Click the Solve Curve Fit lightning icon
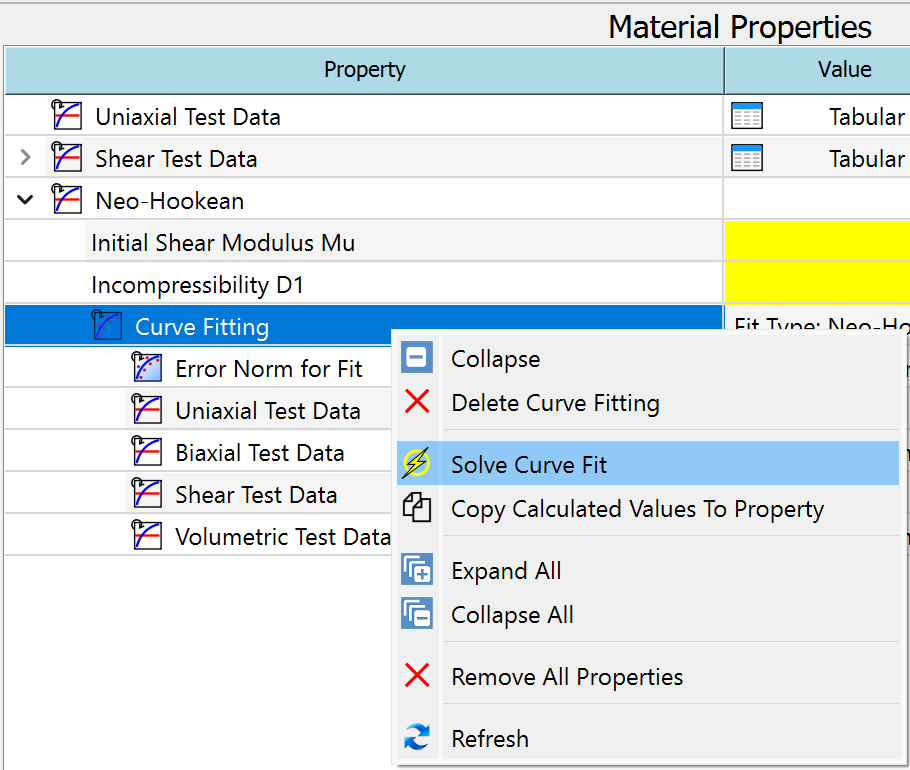This screenshot has width=910, height=770. (x=417, y=464)
